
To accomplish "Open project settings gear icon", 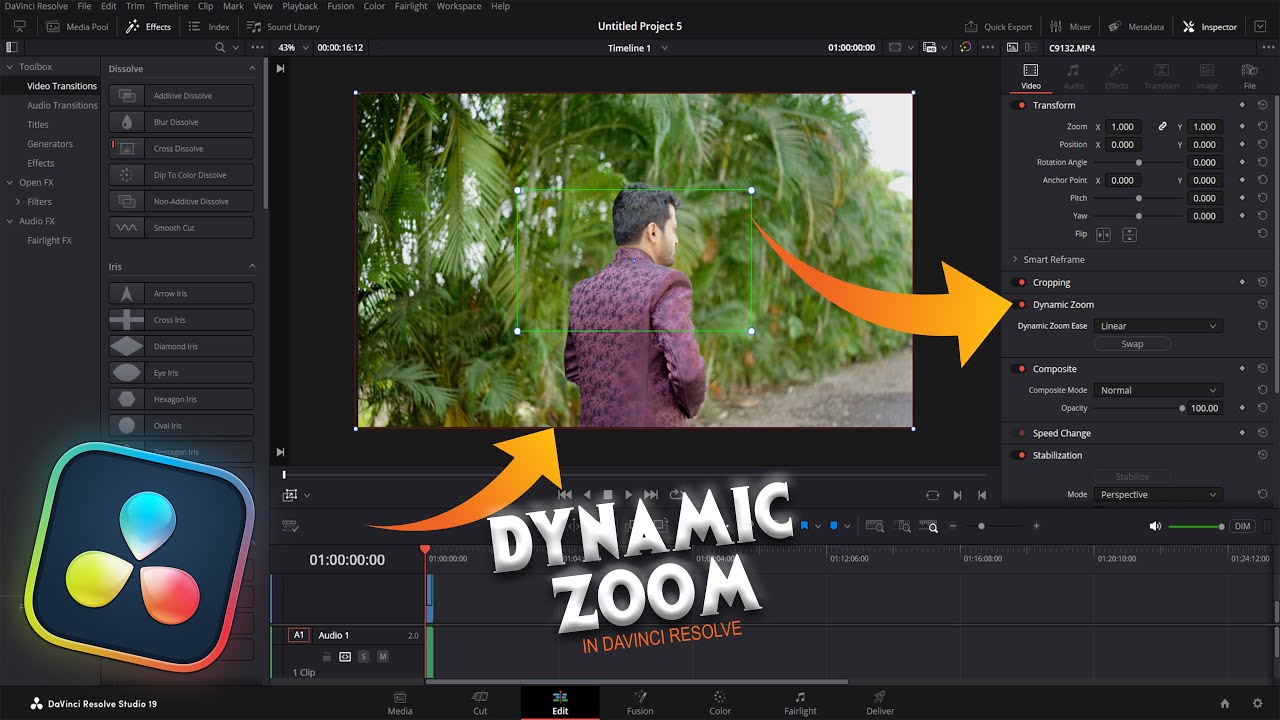I will 1257,703.
